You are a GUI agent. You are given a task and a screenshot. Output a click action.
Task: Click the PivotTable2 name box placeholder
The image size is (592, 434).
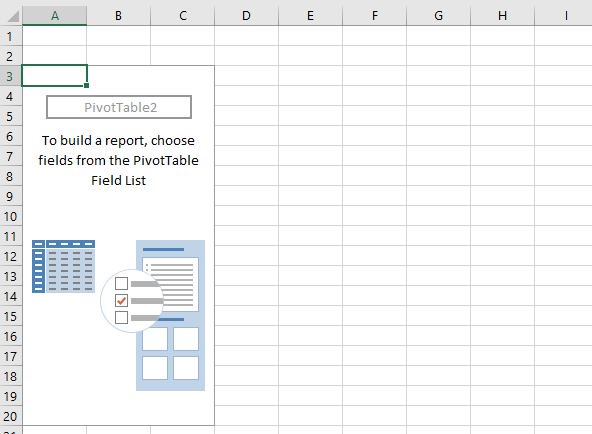pos(119,107)
